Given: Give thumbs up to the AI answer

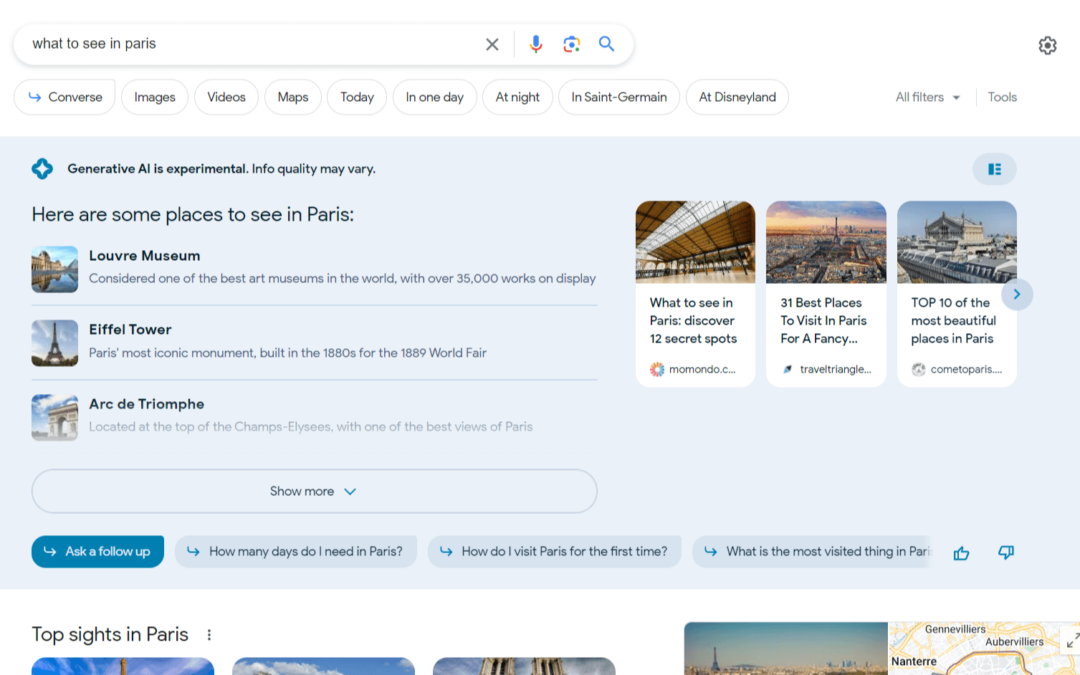Looking at the screenshot, I should click(x=961, y=552).
